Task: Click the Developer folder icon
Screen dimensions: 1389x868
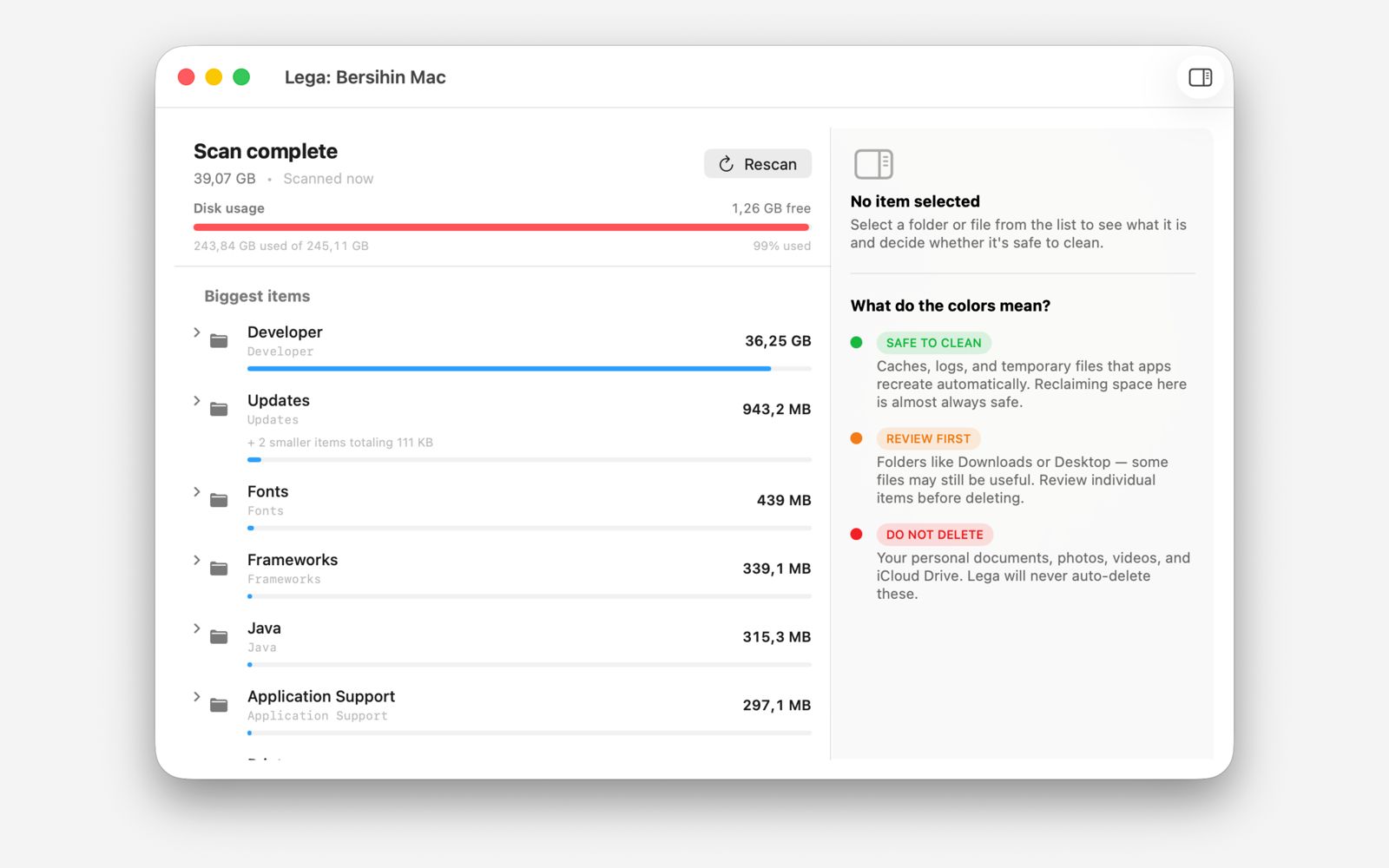Action: point(219,341)
